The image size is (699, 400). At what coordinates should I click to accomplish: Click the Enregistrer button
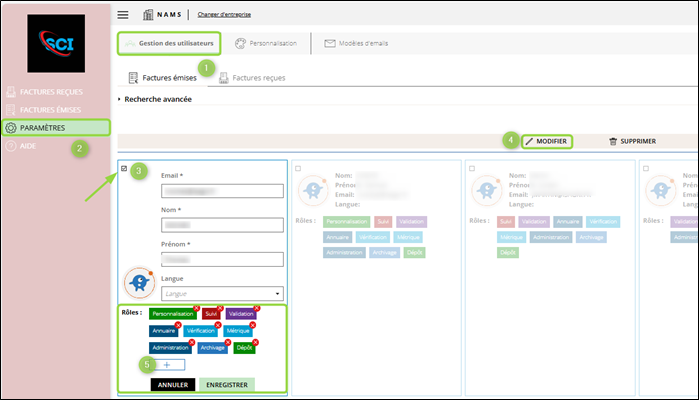(x=227, y=385)
